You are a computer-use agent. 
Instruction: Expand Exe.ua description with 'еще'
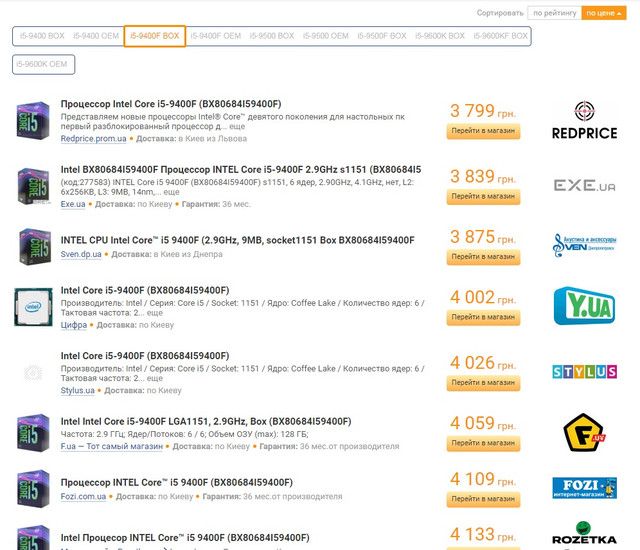click(x=171, y=192)
